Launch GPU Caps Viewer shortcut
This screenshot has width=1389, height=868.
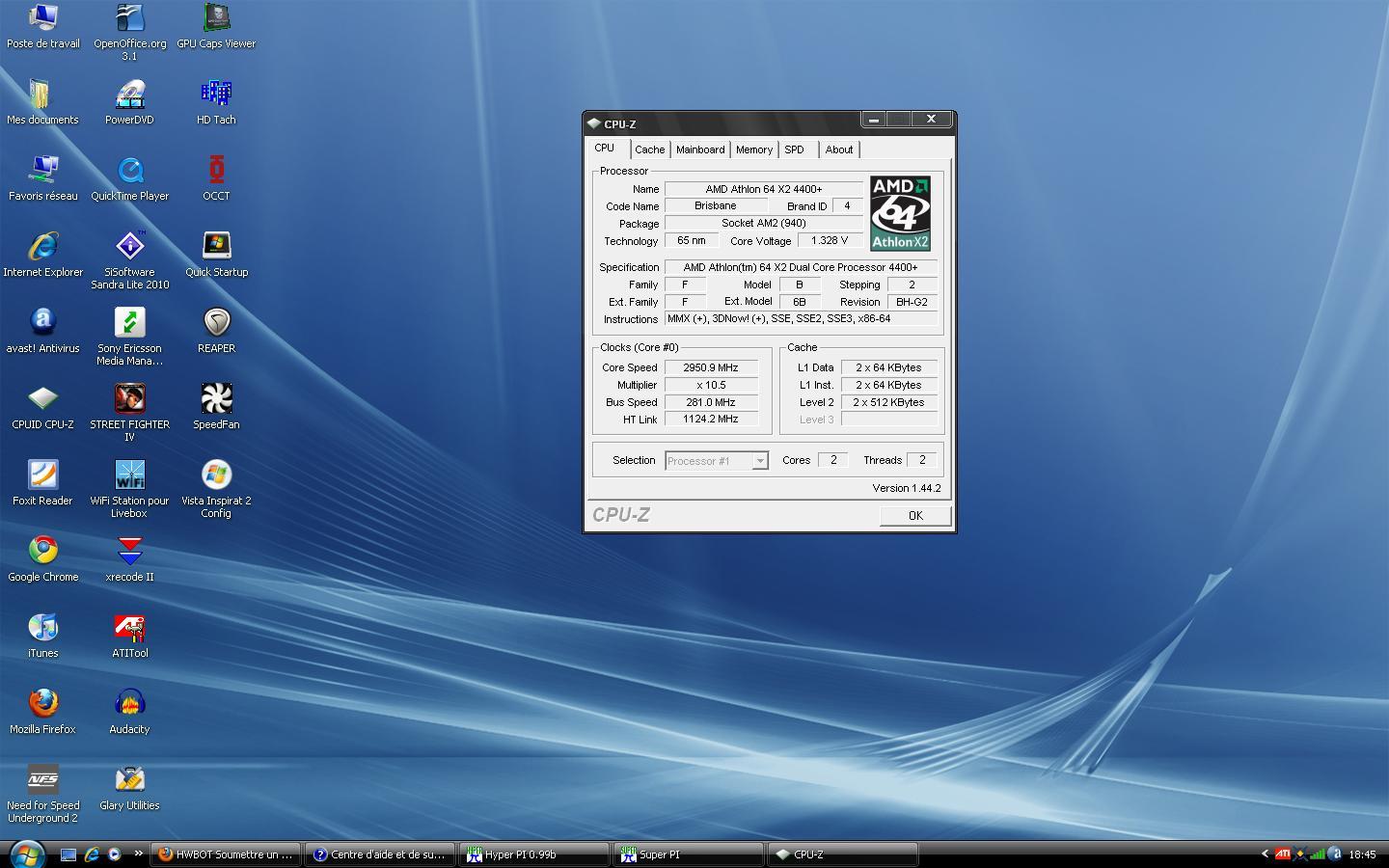pos(216,26)
